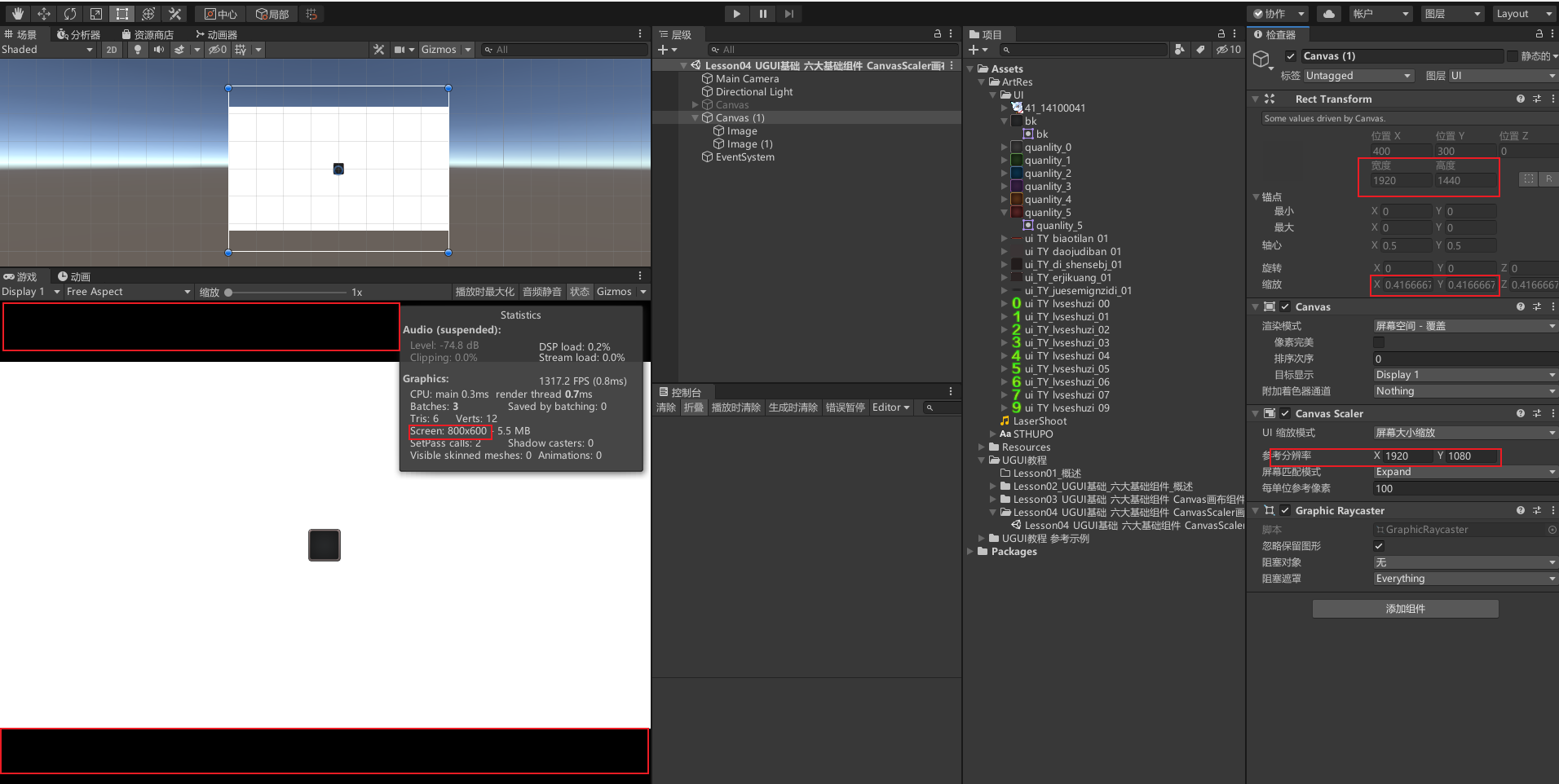Click Add Component button
The image size is (1559, 784).
click(x=1406, y=609)
